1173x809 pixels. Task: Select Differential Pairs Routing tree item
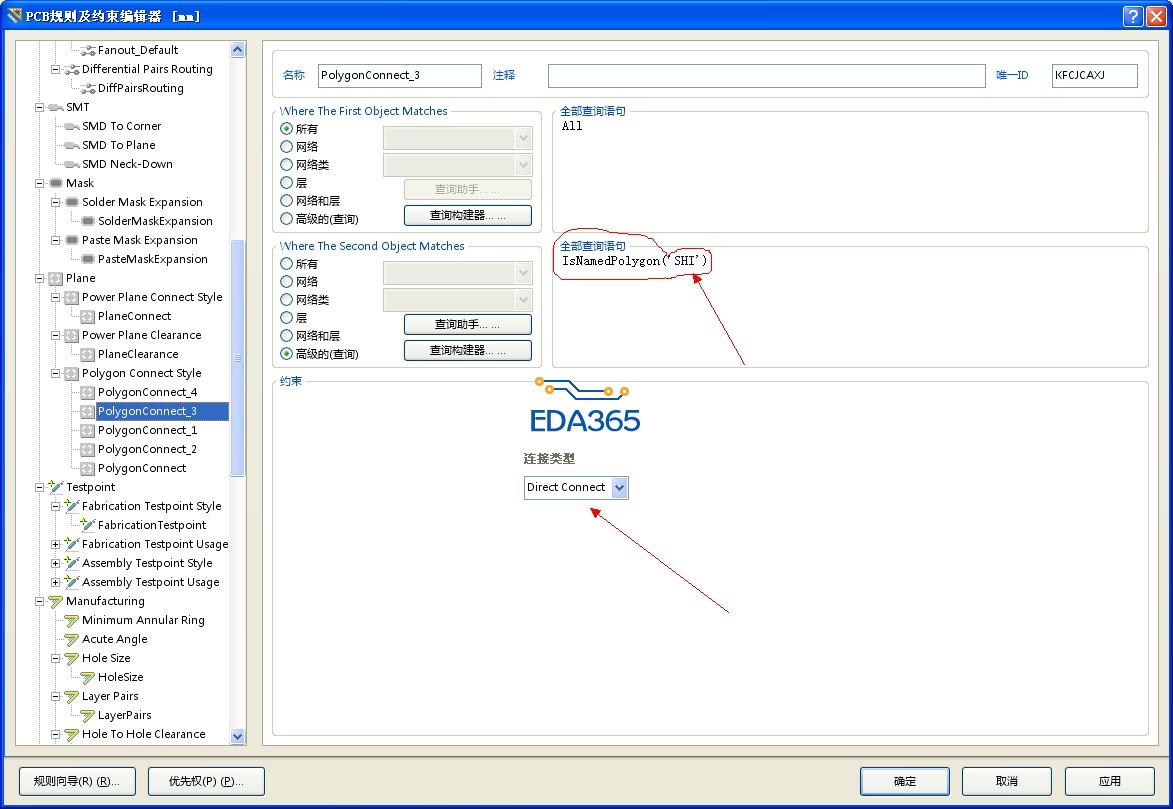coord(147,69)
